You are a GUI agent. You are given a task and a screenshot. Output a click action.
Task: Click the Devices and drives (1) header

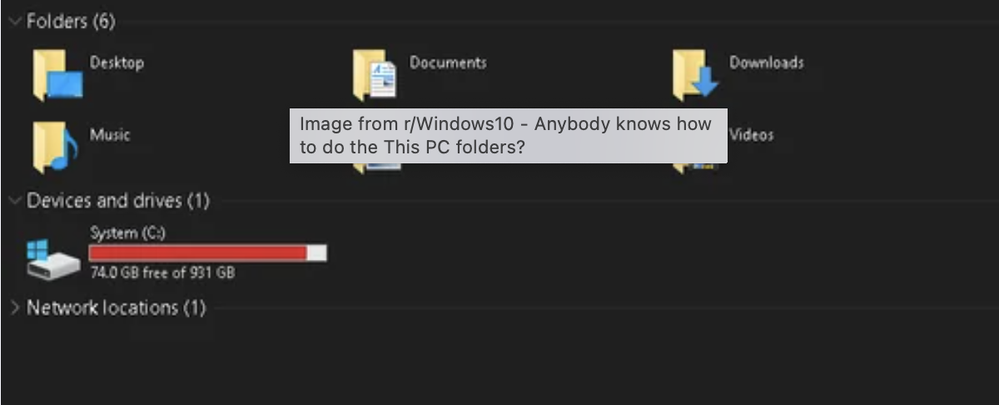118,201
